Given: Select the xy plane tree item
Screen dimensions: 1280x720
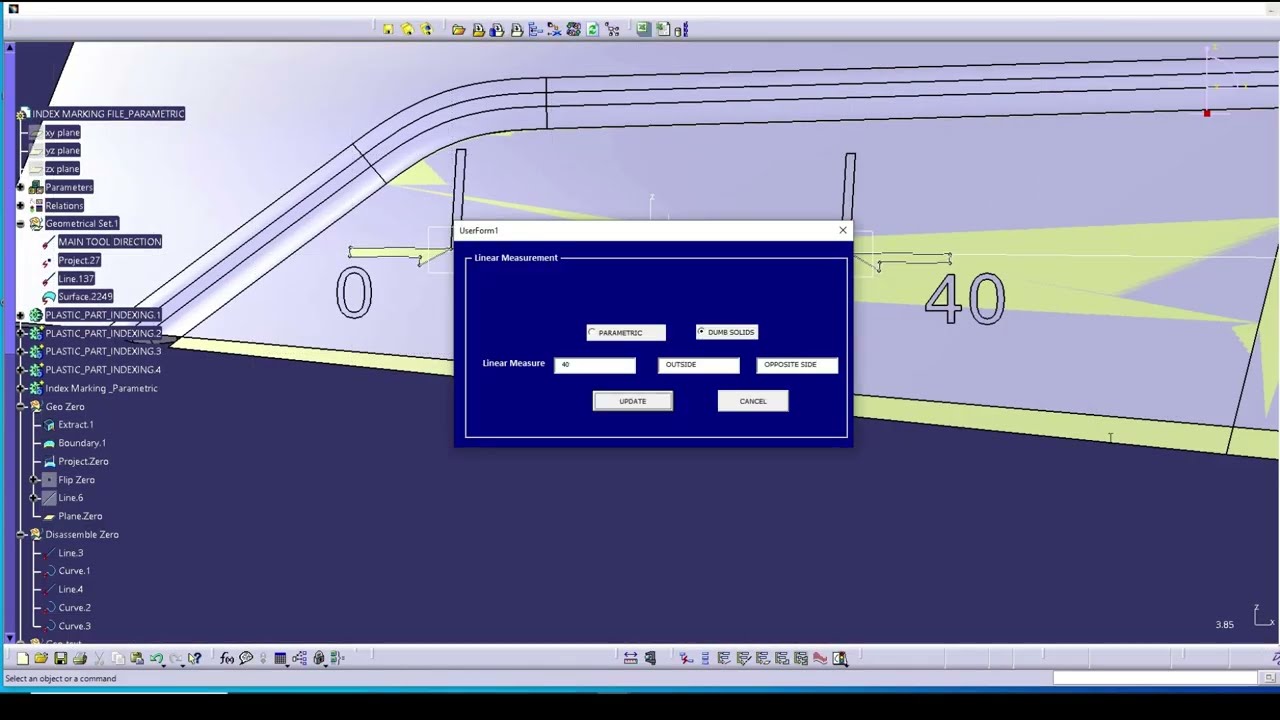Looking at the screenshot, I should (62, 132).
